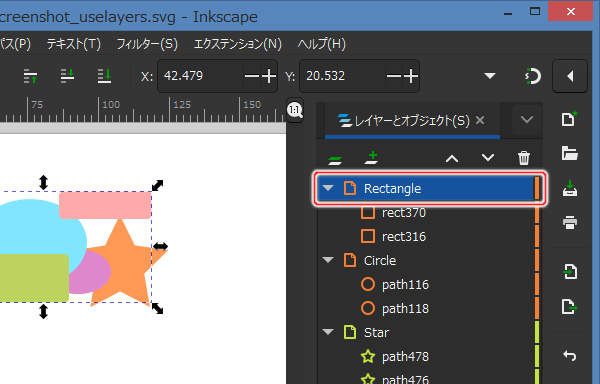Move selected layer down
The width and height of the screenshot is (600, 384).
pos(488,158)
